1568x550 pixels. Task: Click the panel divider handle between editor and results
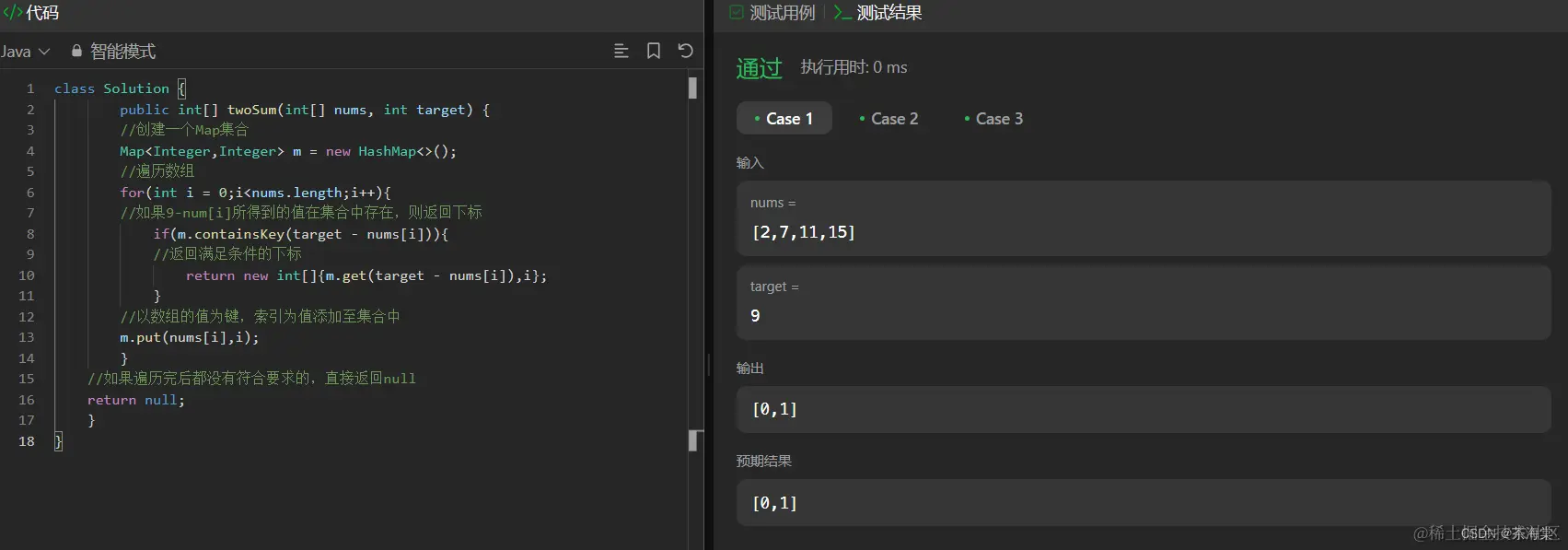(x=708, y=365)
